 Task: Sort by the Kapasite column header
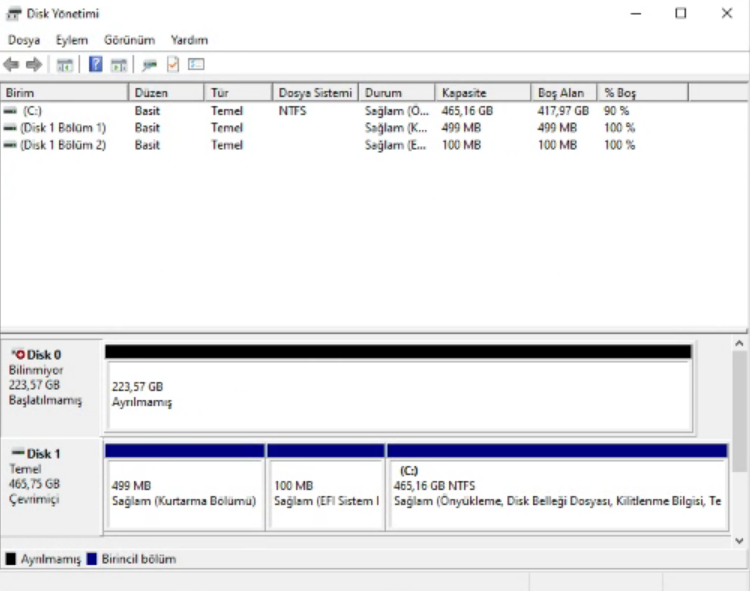pyautogui.click(x=483, y=92)
